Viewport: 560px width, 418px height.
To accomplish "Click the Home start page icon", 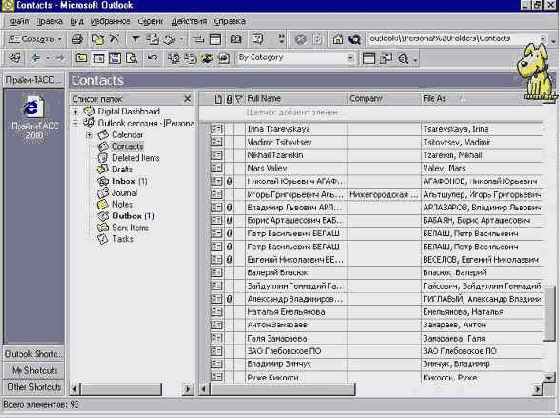I will [338, 39].
